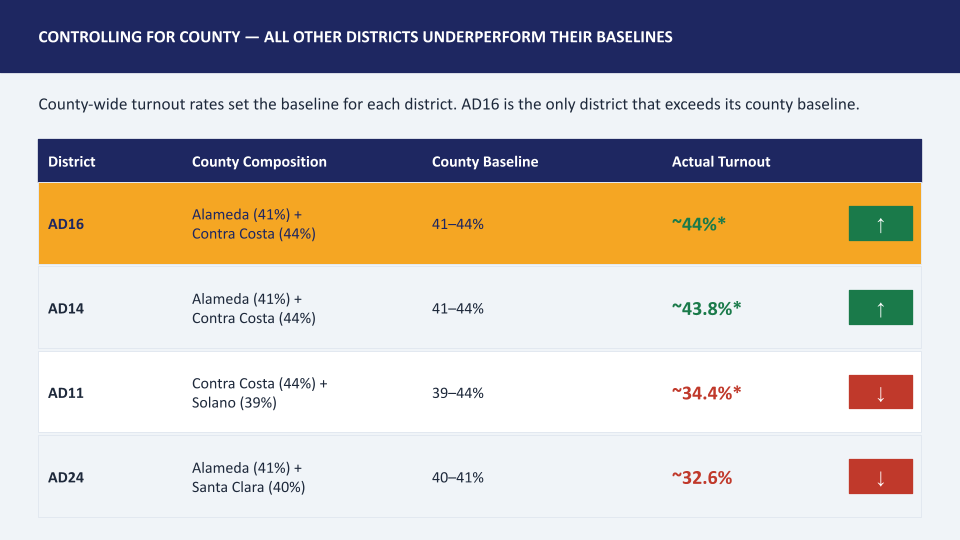Viewport: 960px width, 540px height.
Task: Click the slide title about controlling for county
Action: coord(355,37)
